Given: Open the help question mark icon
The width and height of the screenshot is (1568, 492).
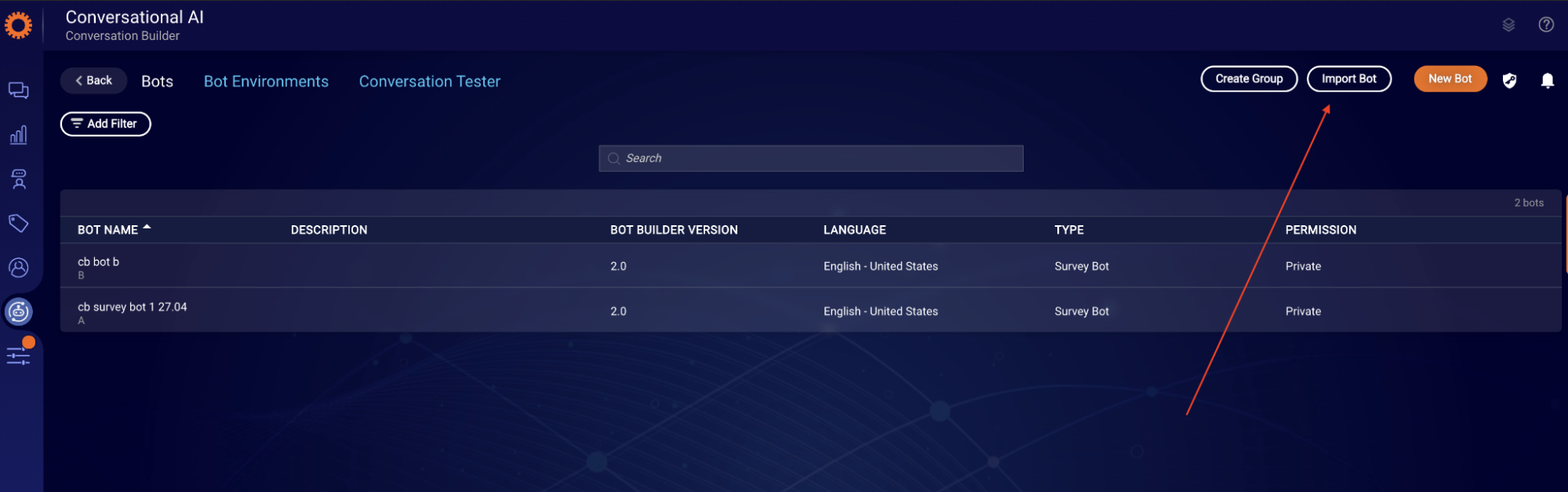Looking at the screenshot, I should click(1546, 24).
